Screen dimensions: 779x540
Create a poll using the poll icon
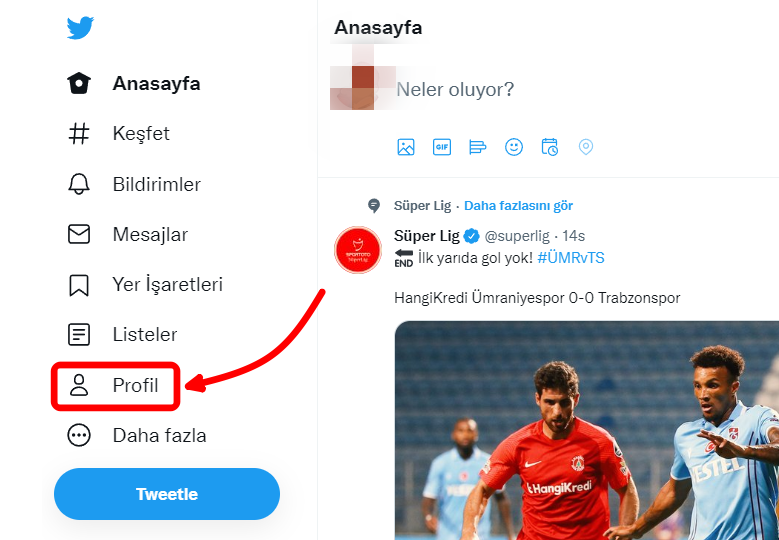click(477, 147)
